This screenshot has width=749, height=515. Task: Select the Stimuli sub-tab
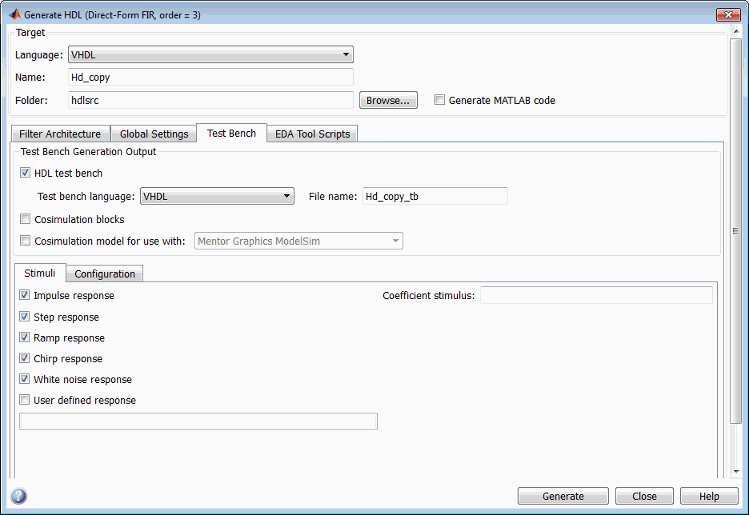[x=40, y=273]
